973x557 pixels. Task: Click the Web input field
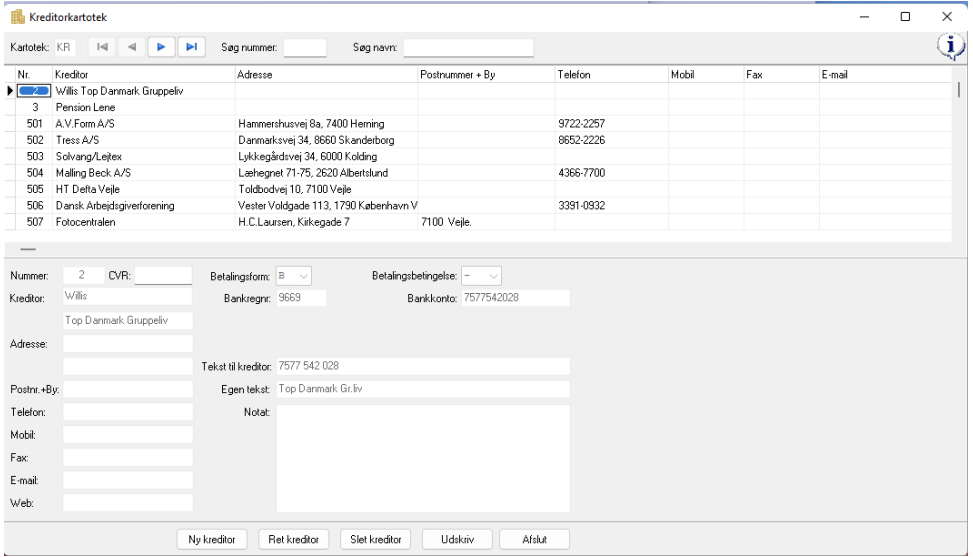(x=128, y=503)
